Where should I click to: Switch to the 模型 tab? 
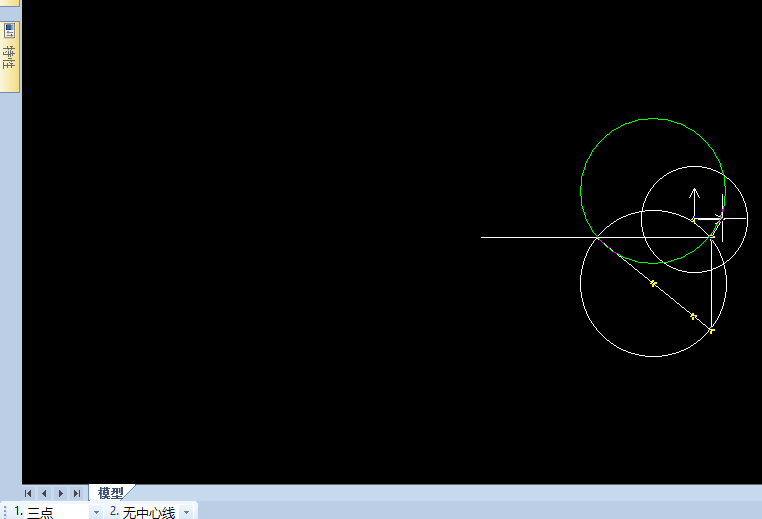tap(111, 493)
